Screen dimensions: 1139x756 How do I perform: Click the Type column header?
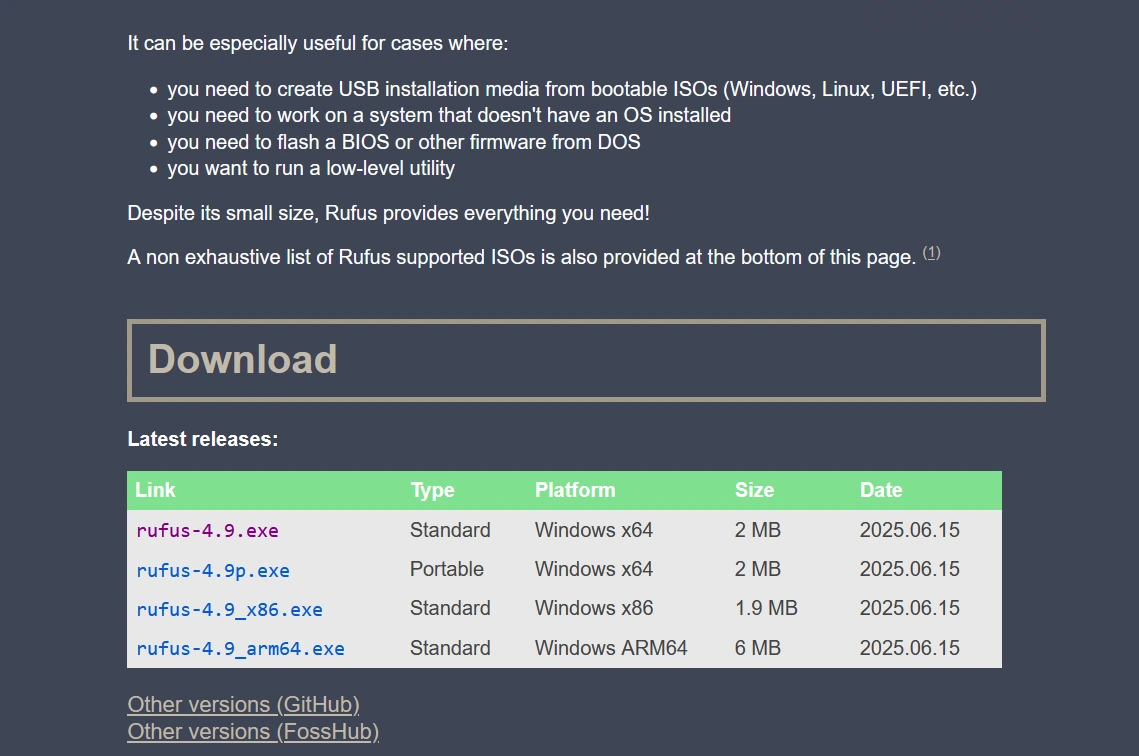pyautogui.click(x=432, y=490)
